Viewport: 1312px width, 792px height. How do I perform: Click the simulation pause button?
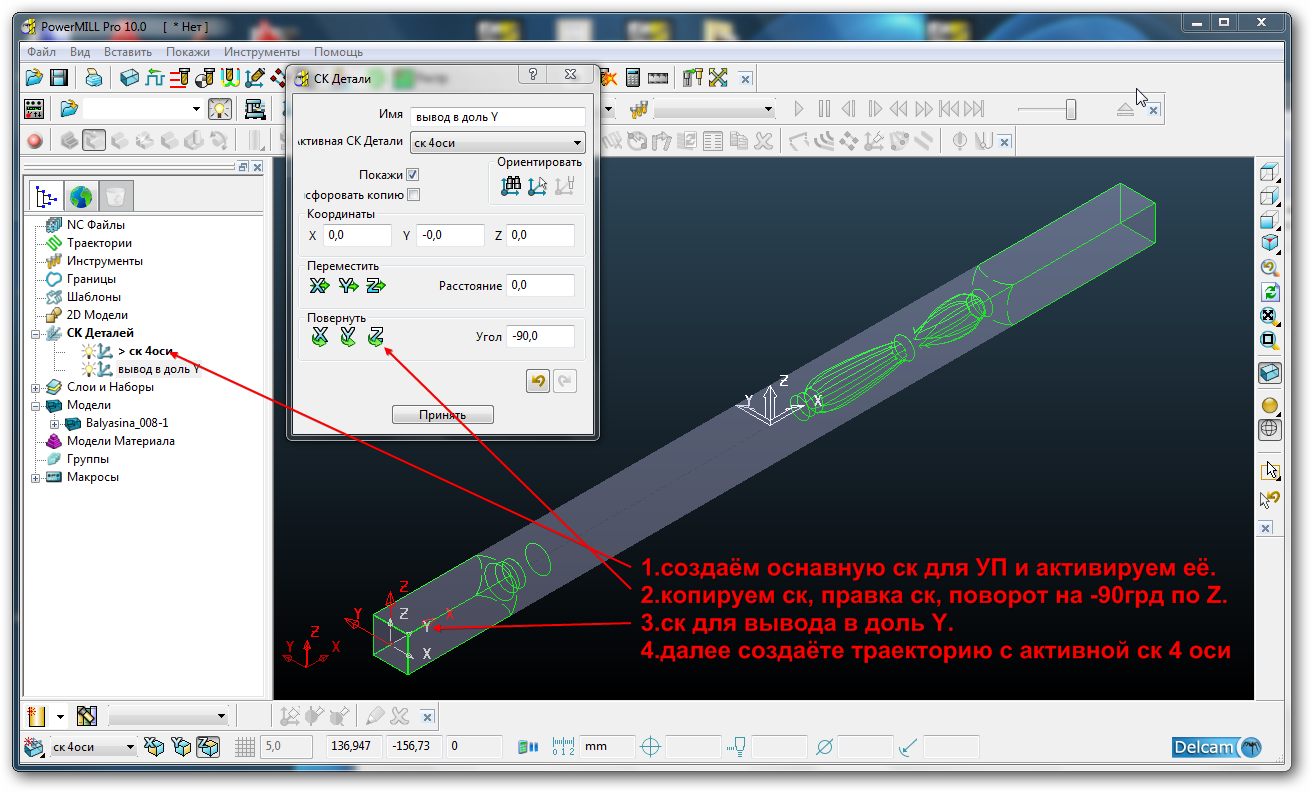(x=824, y=108)
